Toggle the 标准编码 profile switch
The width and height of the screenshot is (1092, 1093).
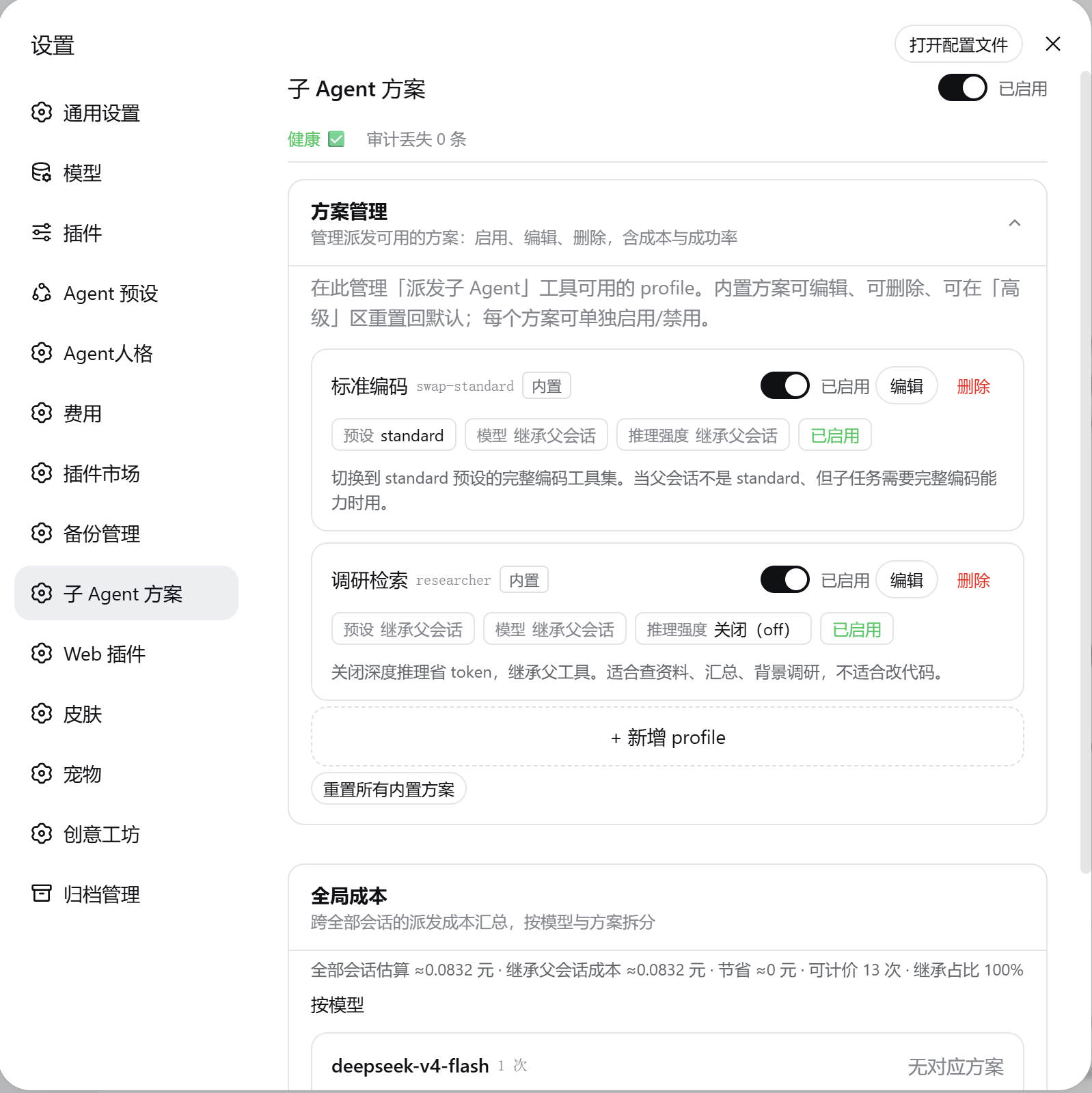(784, 386)
